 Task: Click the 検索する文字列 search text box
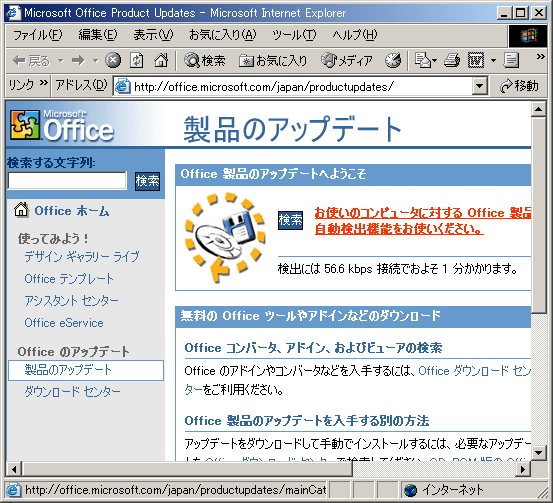(67, 181)
